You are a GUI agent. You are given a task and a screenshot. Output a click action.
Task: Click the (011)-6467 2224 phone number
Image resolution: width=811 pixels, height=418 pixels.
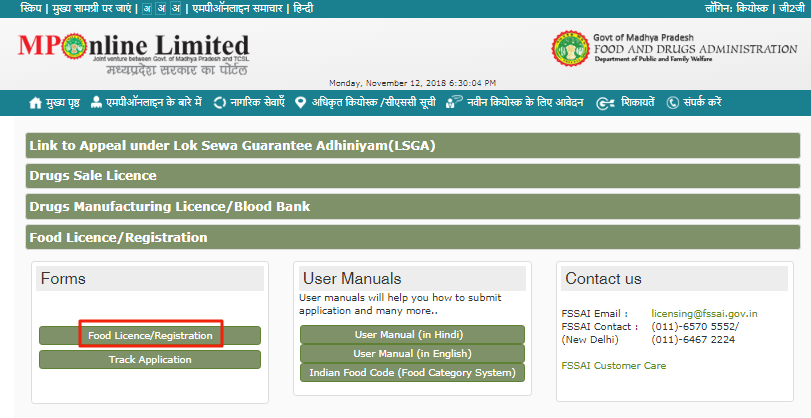(x=693, y=339)
